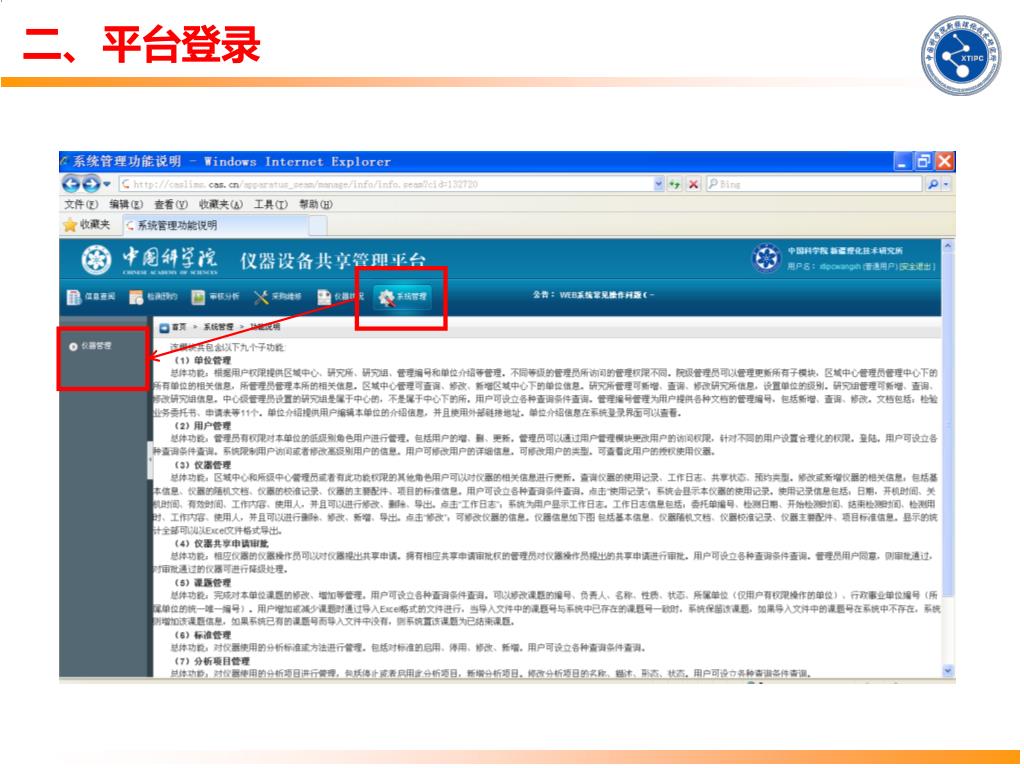The image size is (1024, 768).
Task: Click the 首页 breadcrumb link
Action: point(180,327)
